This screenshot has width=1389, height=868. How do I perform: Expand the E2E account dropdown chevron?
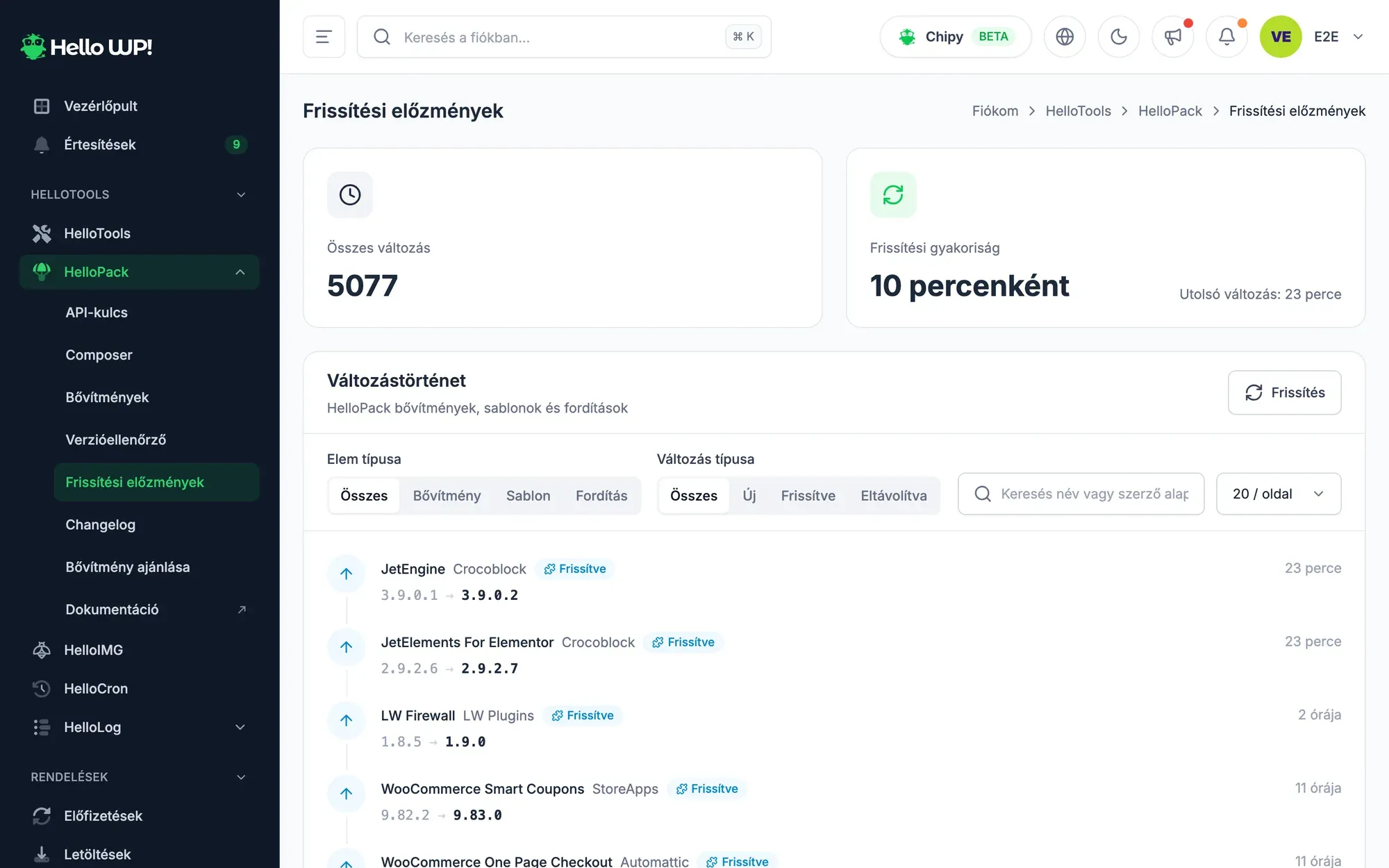(1358, 37)
